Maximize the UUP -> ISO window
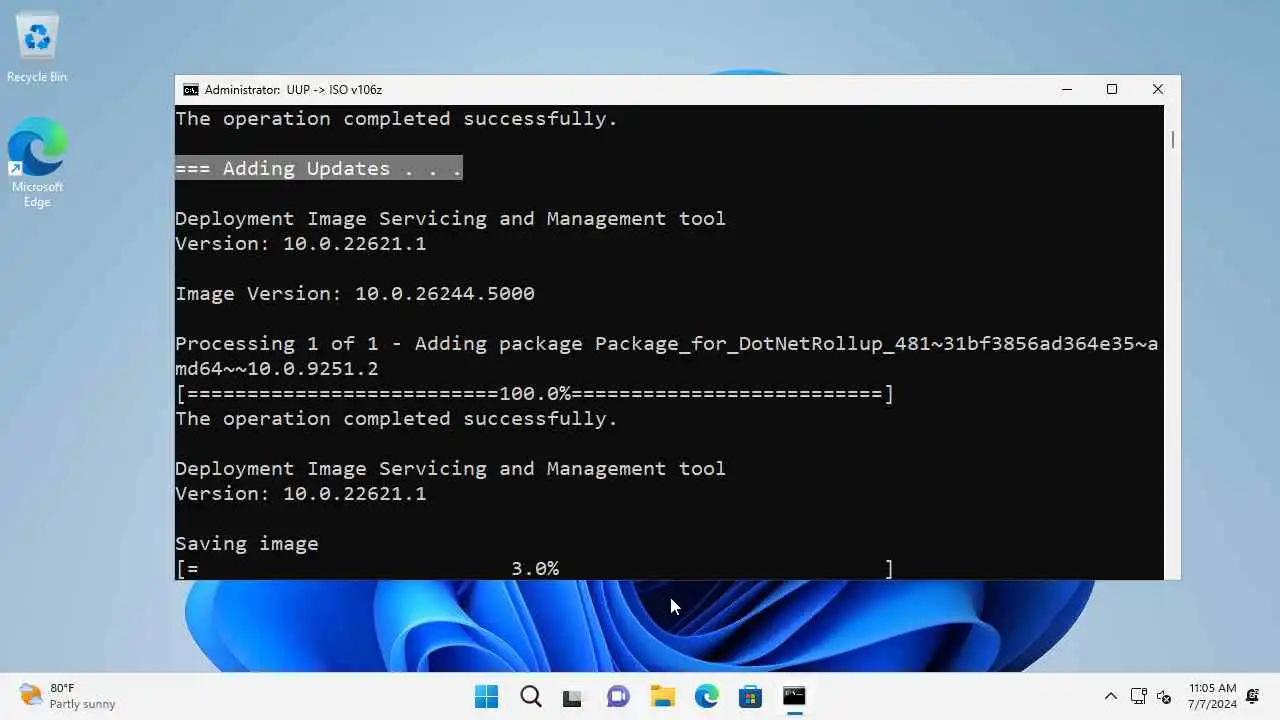 1111,89
